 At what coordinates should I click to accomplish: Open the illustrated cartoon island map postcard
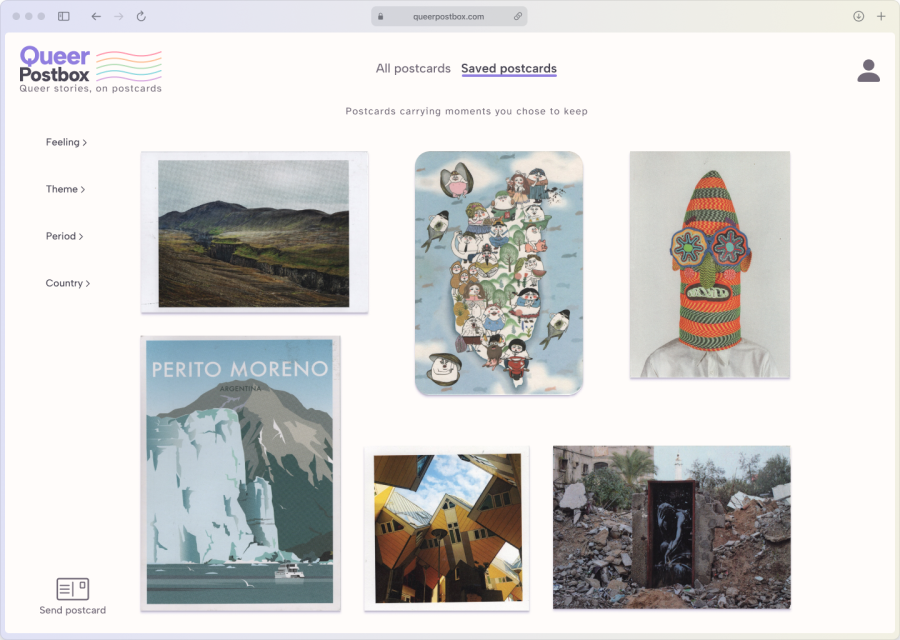(499, 273)
